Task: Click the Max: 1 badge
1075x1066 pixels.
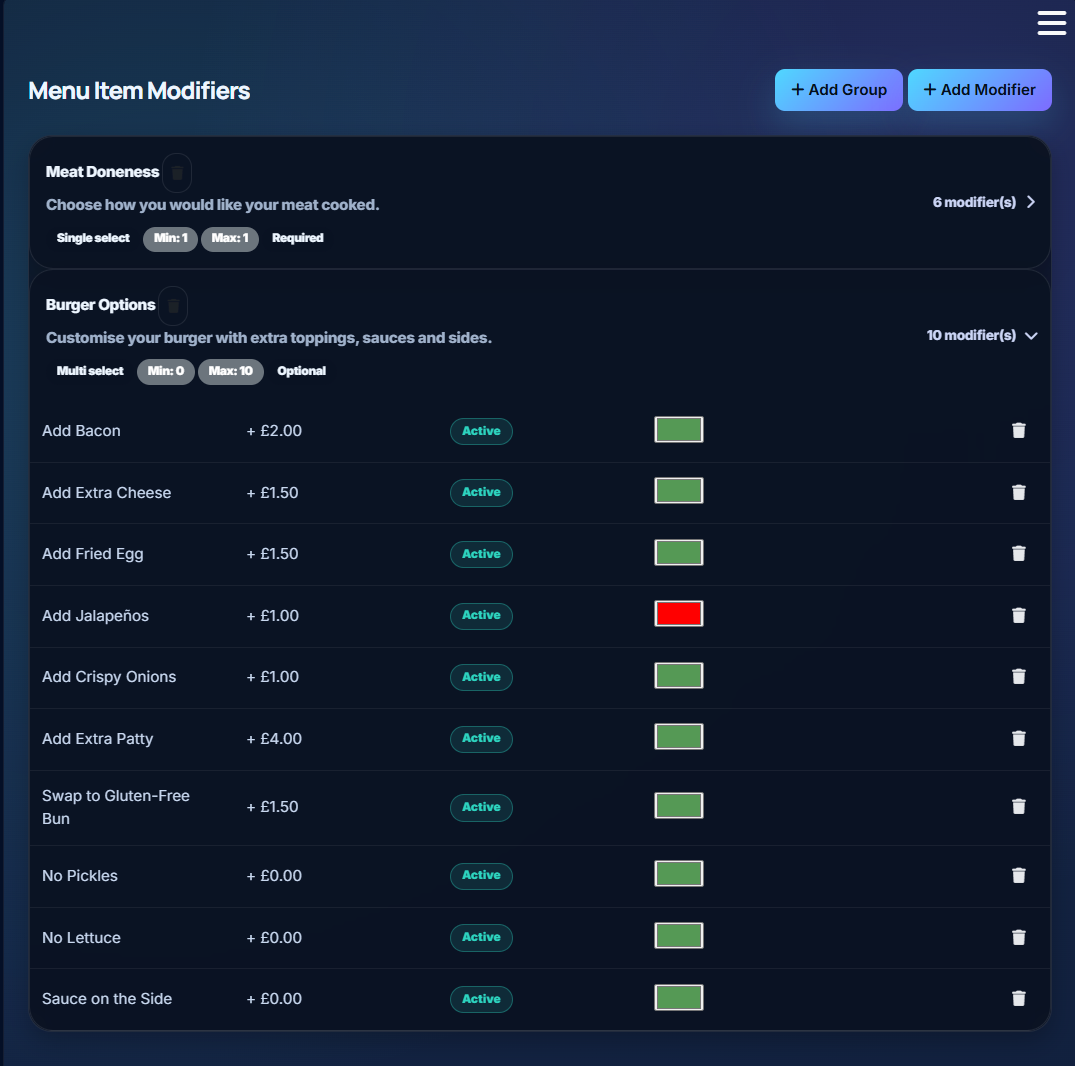Action: 230,239
